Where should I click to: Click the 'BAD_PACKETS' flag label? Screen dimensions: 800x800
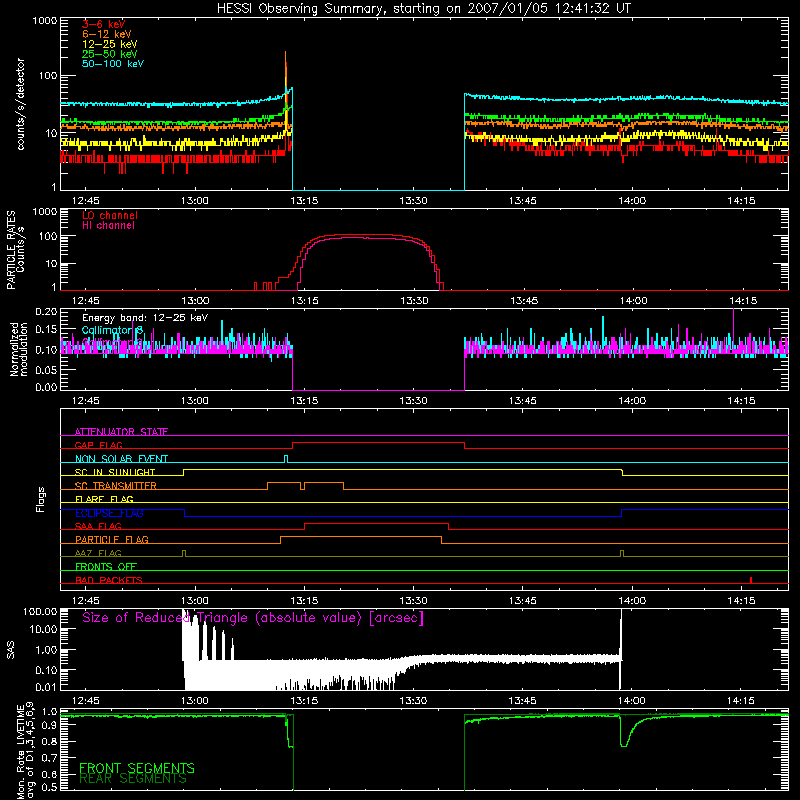(x=109, y=580)
